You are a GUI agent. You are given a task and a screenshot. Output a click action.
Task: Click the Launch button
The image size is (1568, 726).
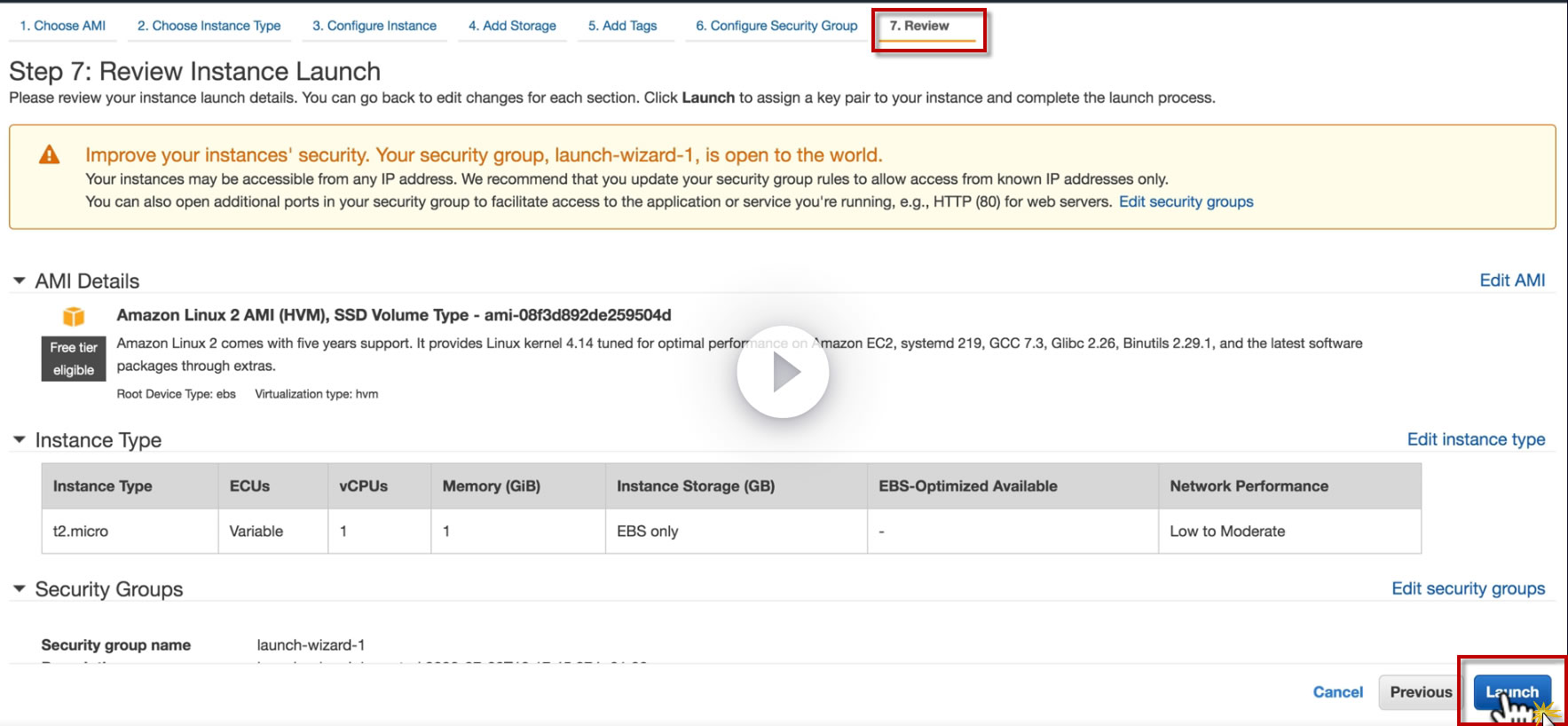coord(1512,692)
